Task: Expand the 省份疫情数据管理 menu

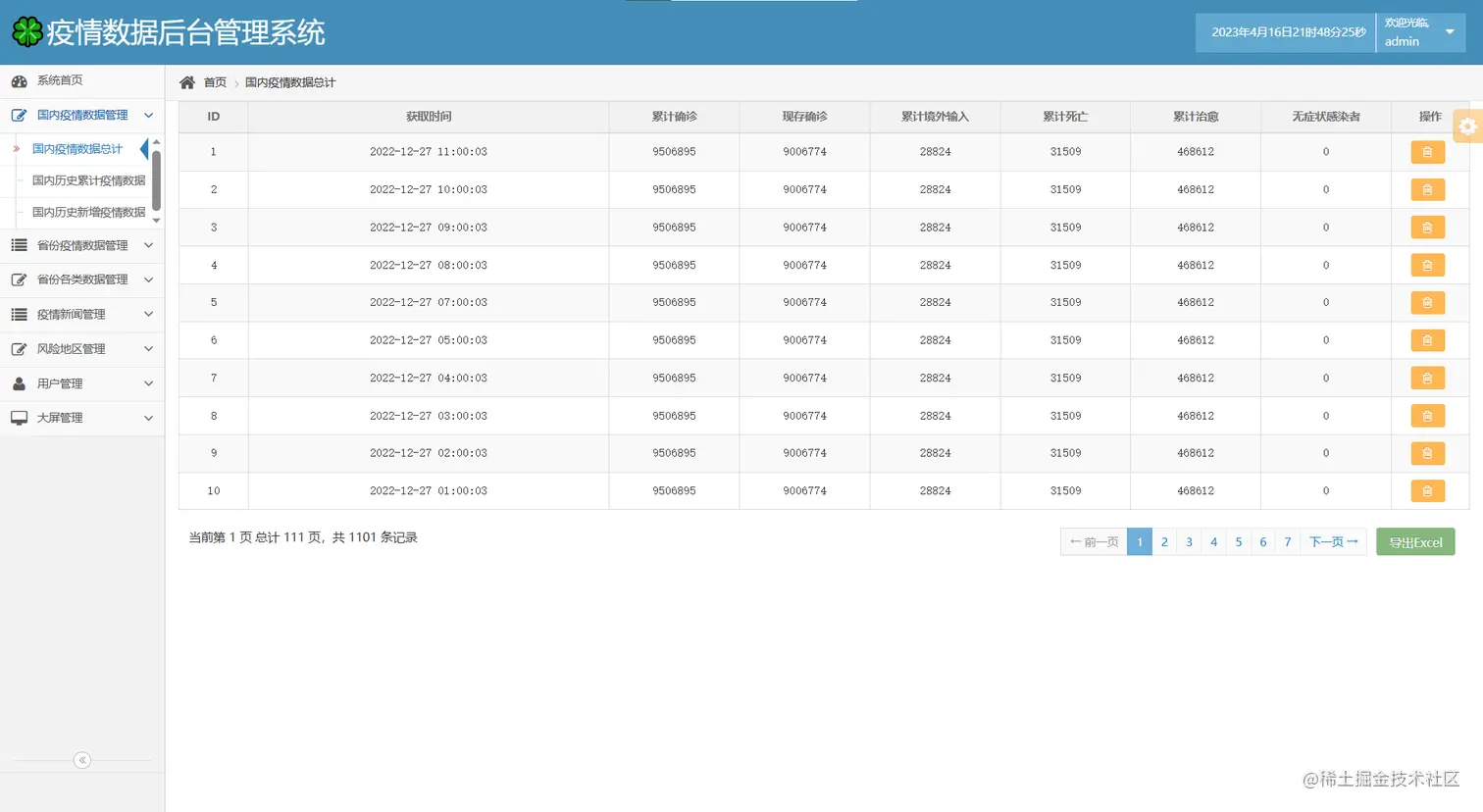Action: pyautogui.click(x=82, y=245)
